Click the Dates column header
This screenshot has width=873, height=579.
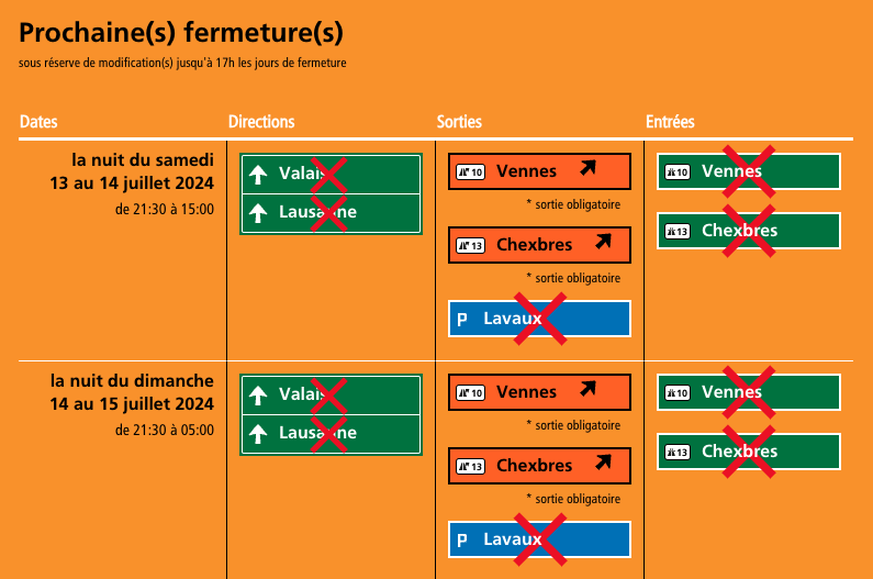(39, 122)
